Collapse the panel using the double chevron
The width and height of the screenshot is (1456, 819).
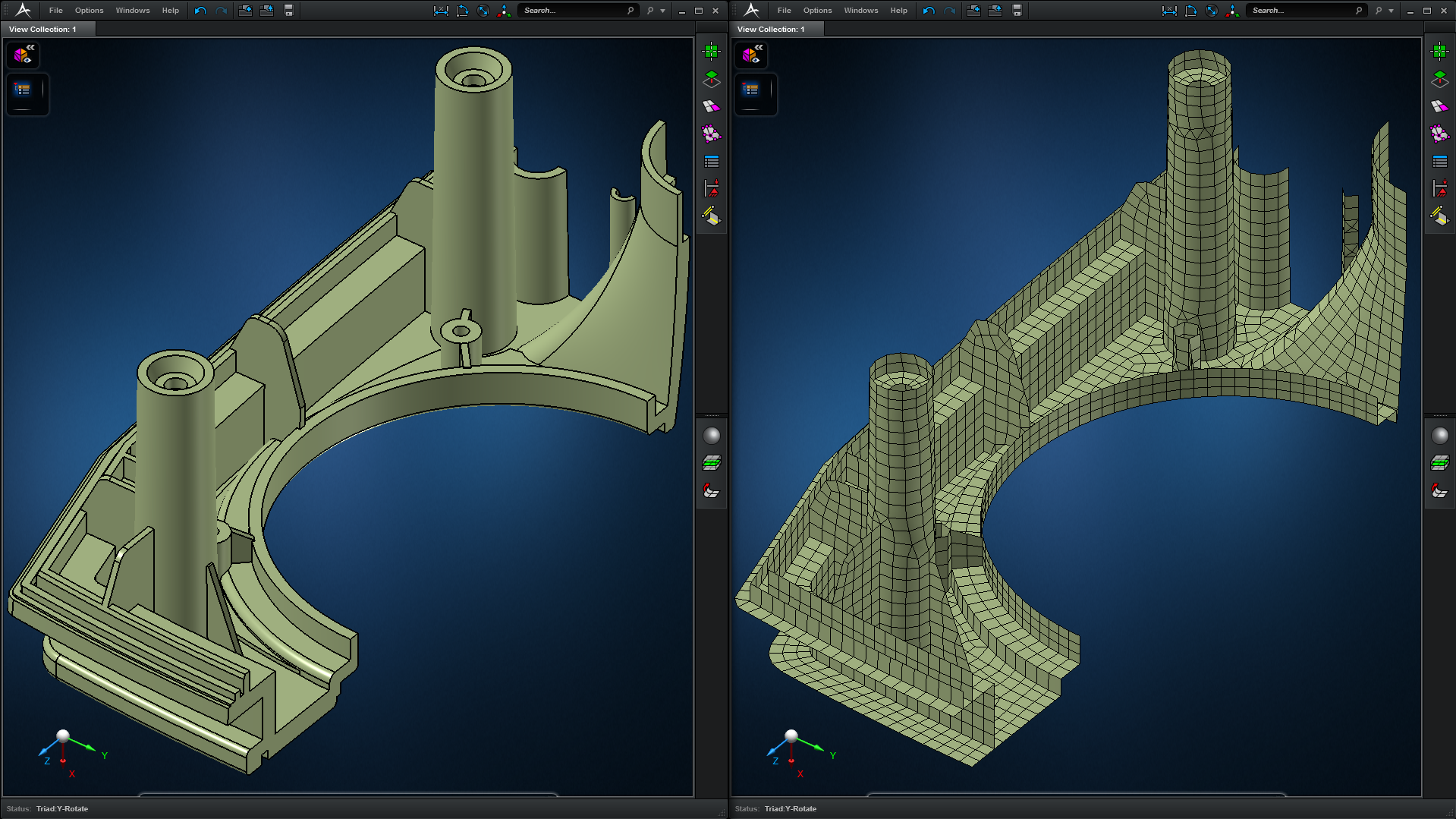[x=31, y=49]
